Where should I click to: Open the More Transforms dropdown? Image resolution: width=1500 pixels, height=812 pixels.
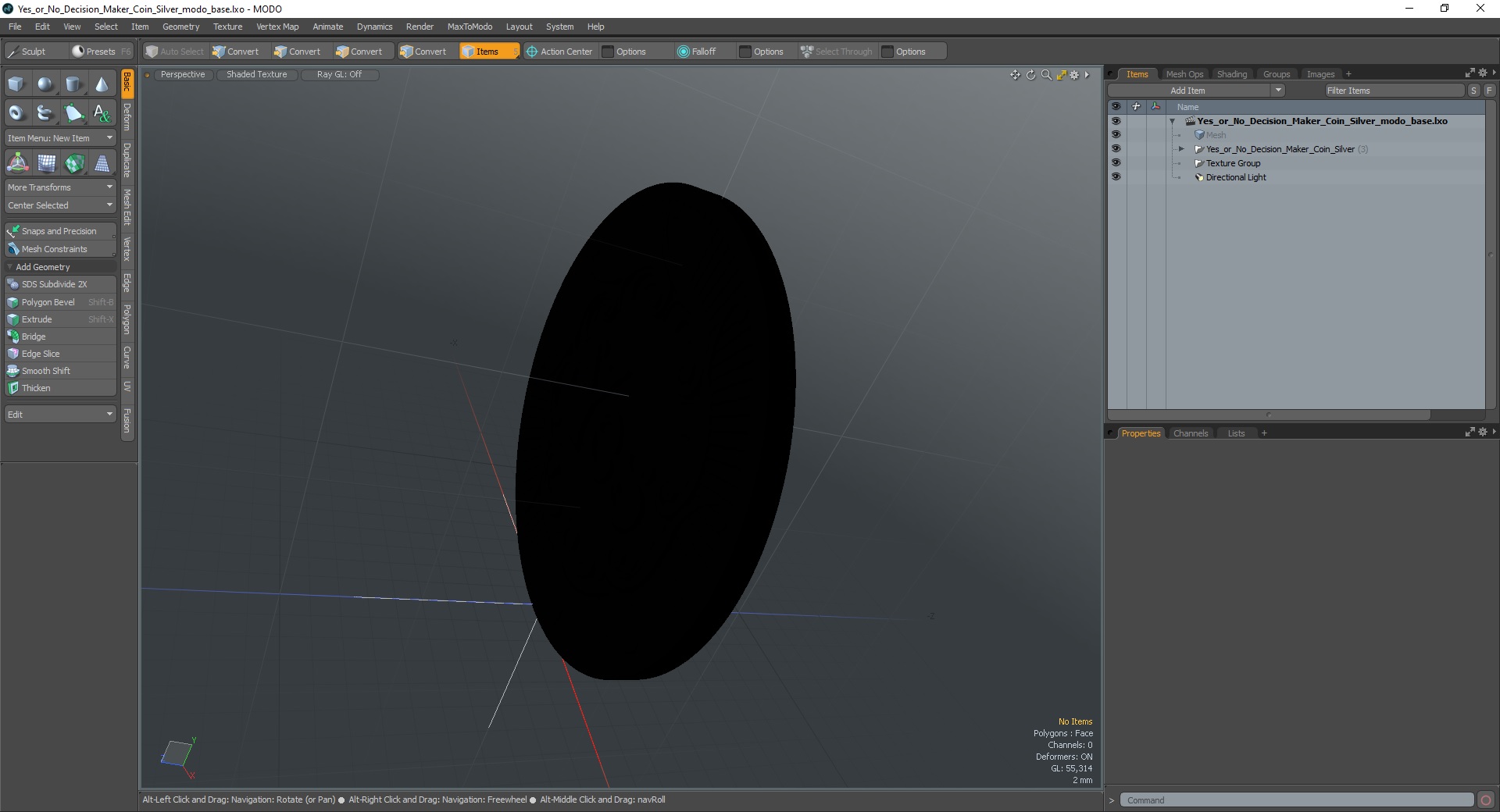(60, 187)
